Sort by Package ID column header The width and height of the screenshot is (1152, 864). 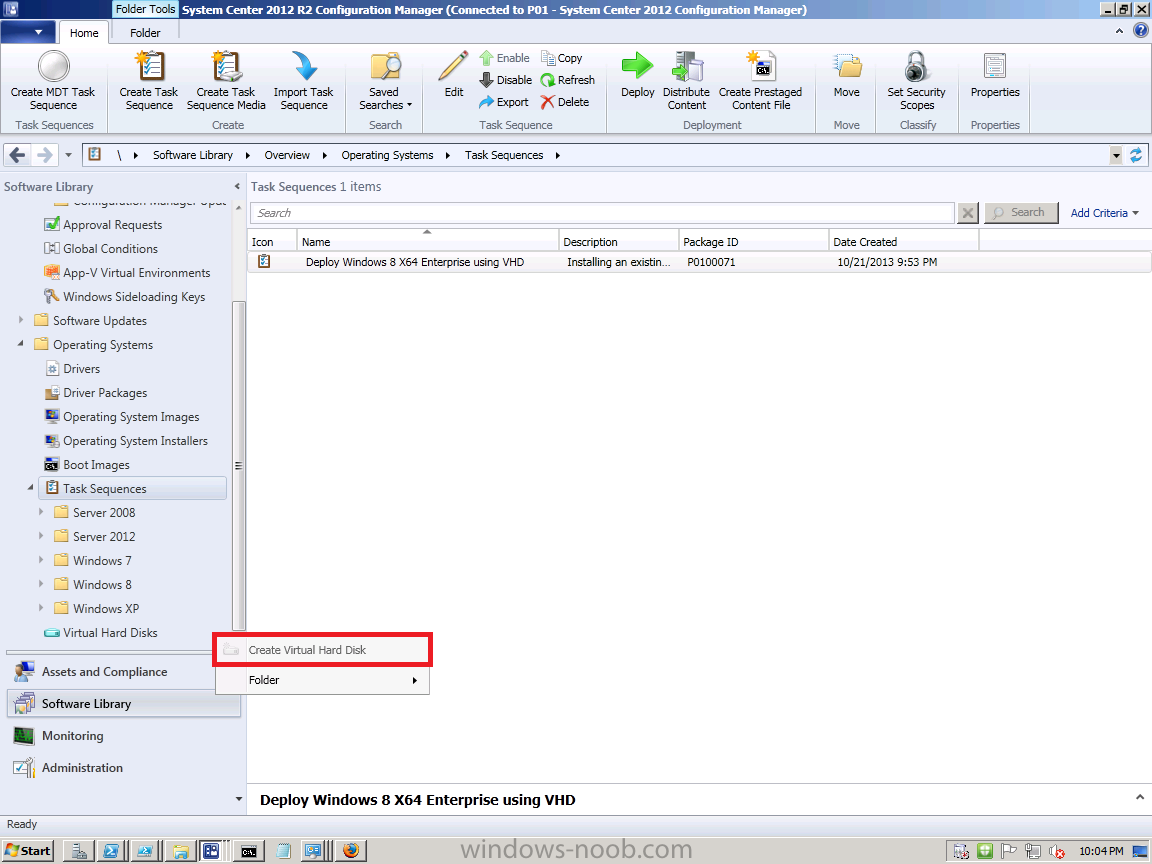753,242
